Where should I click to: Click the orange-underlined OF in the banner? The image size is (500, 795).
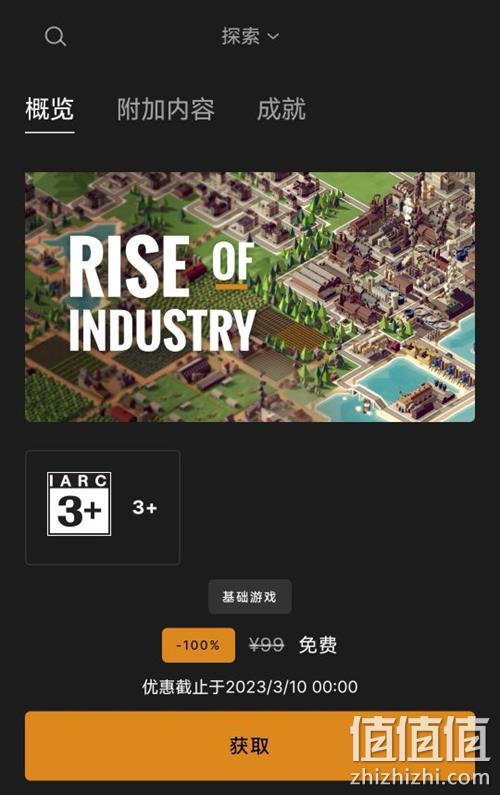click(x=232, y=263)
